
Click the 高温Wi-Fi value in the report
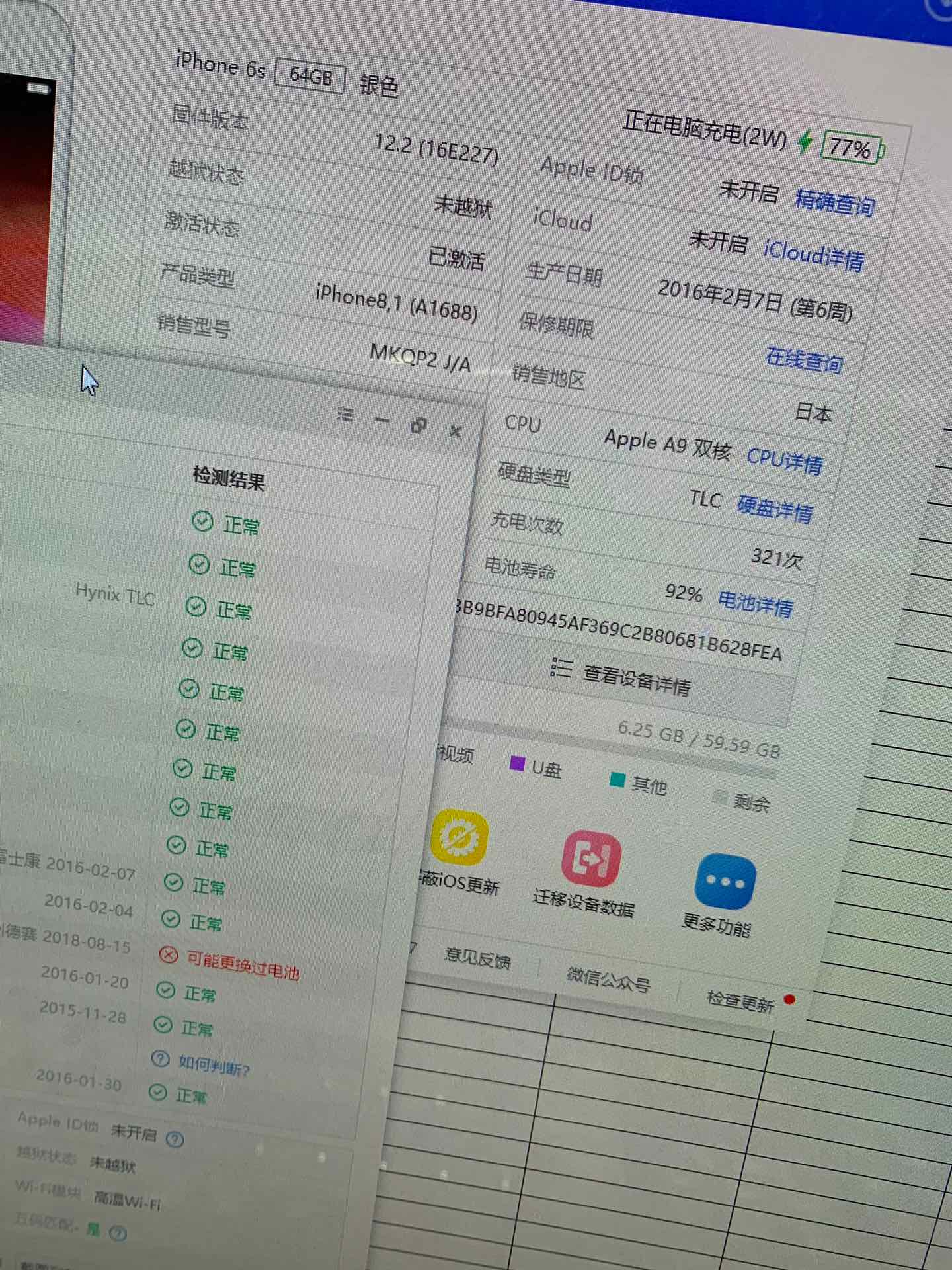(127, 1199)
